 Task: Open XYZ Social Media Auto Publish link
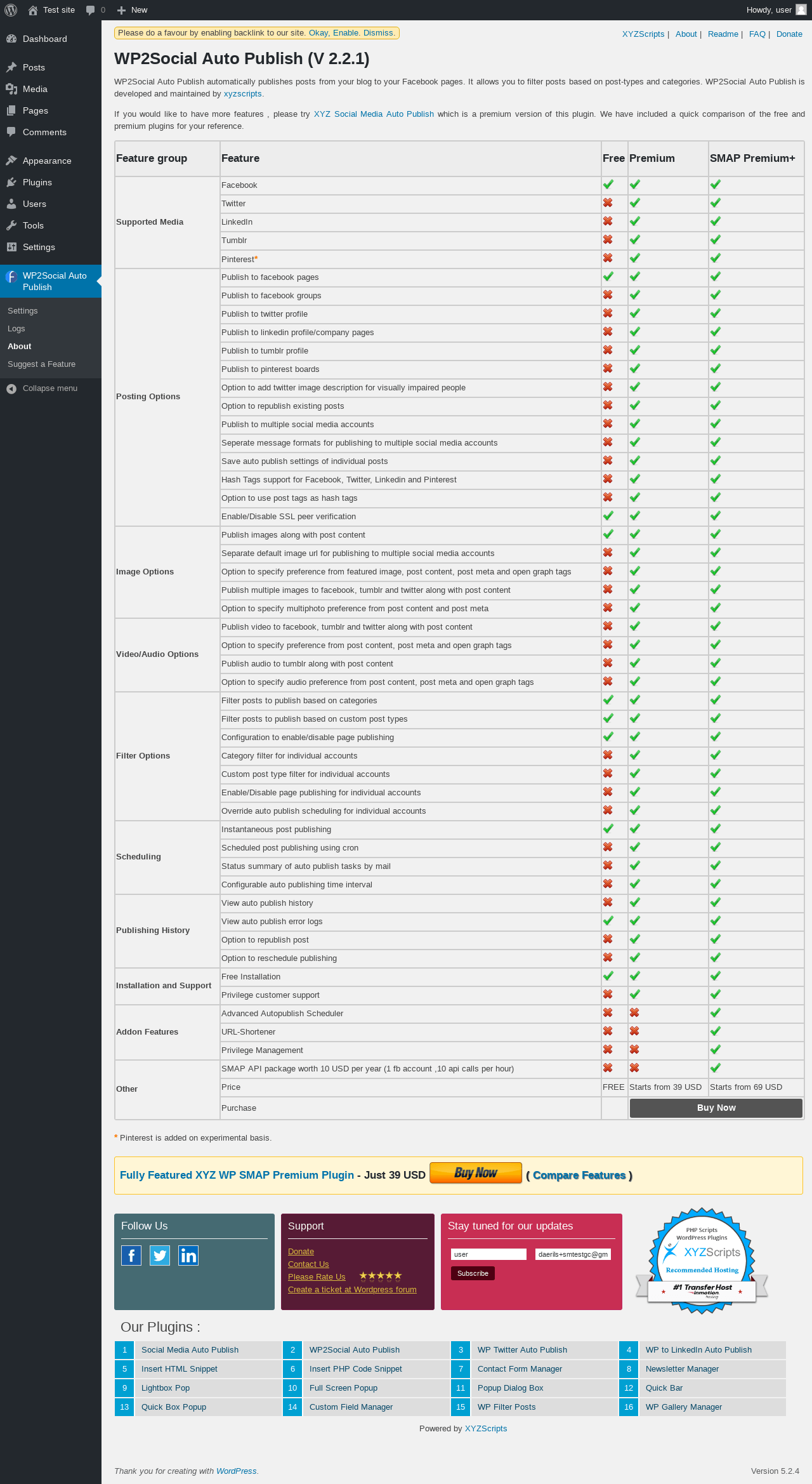374,114
